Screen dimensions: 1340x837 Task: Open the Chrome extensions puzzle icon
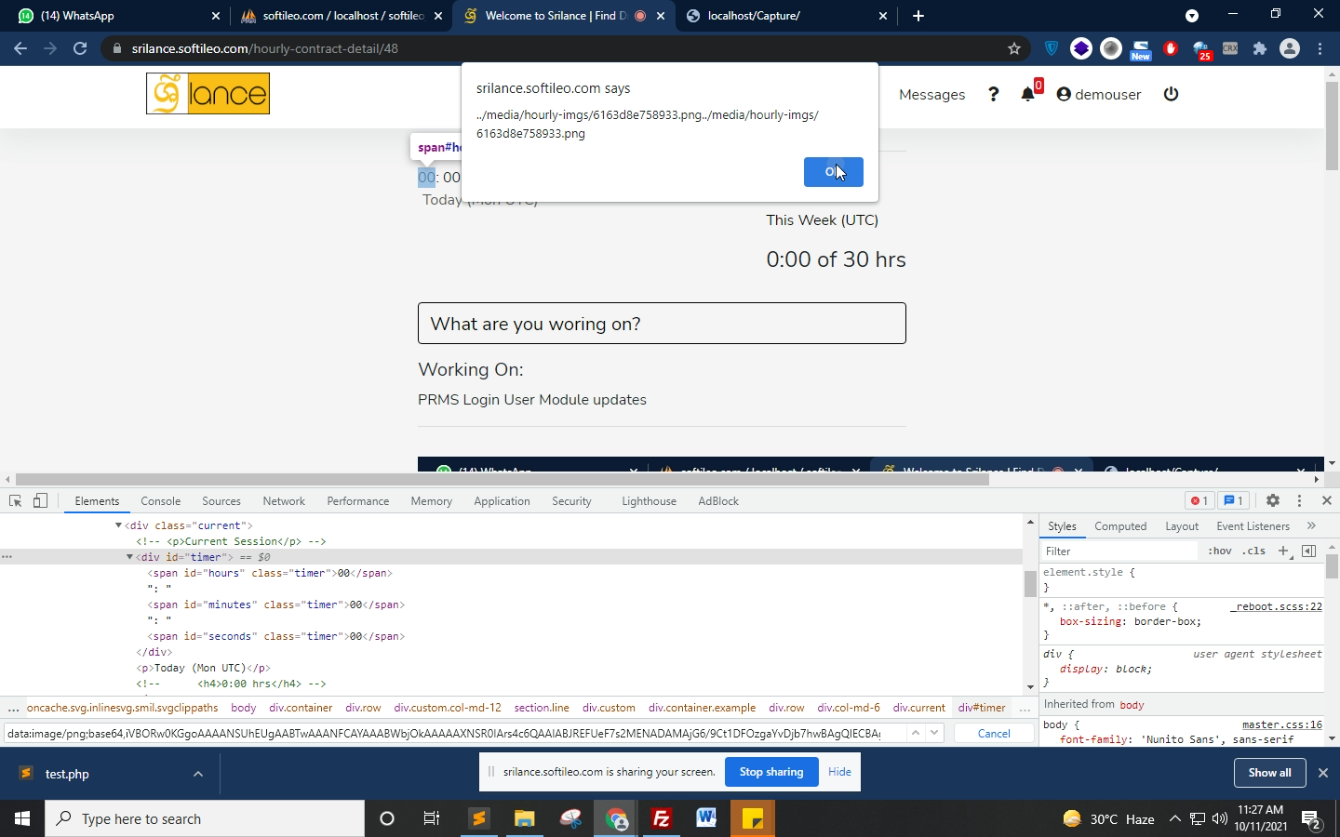pos(1259,48)
